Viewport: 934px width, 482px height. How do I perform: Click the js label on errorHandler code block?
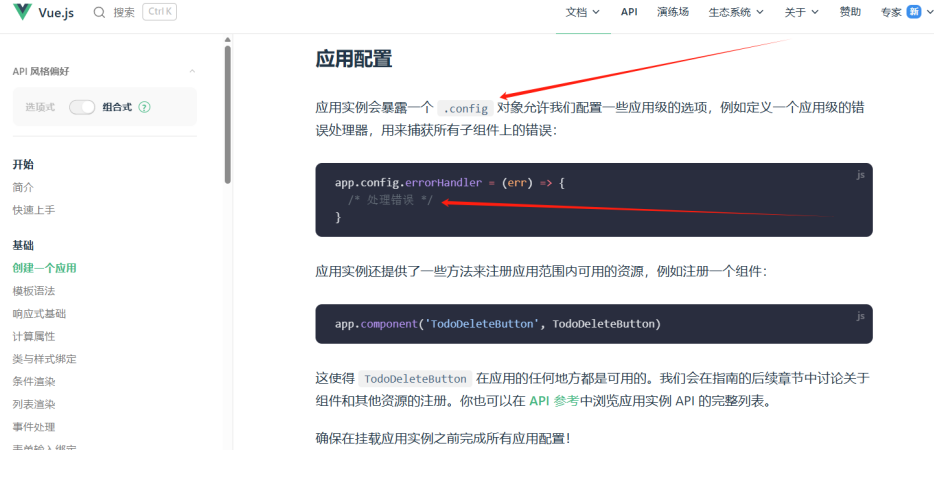coord(861,175)
